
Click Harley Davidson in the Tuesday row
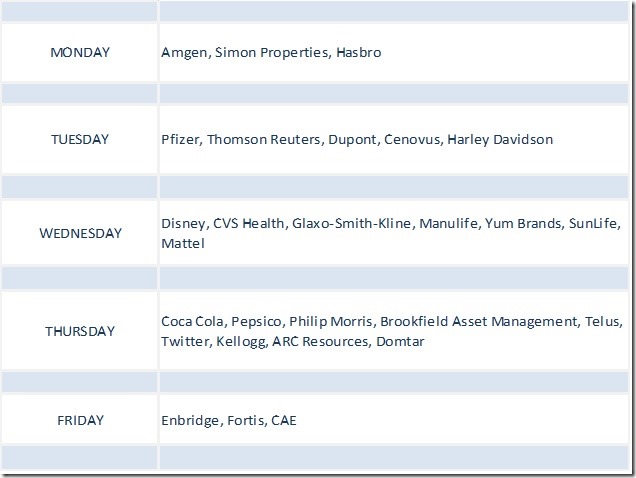coord(500,139)
